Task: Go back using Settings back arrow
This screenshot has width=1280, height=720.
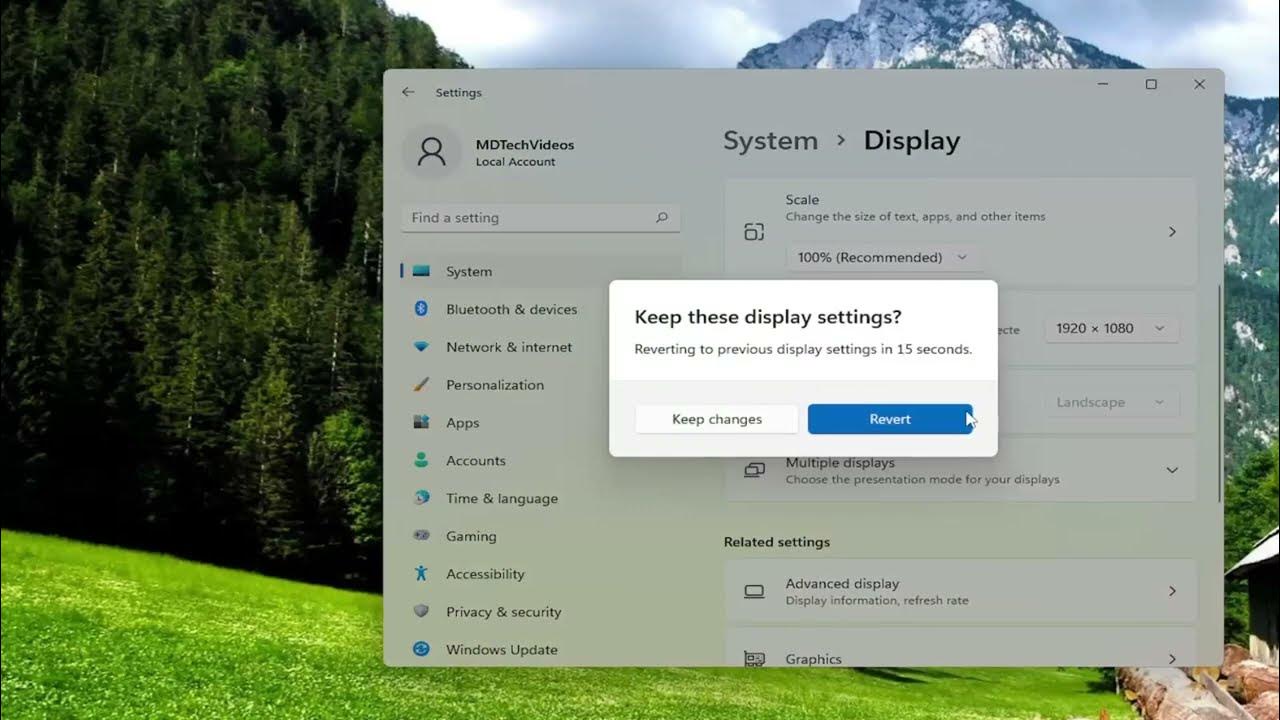Action: 408,92
